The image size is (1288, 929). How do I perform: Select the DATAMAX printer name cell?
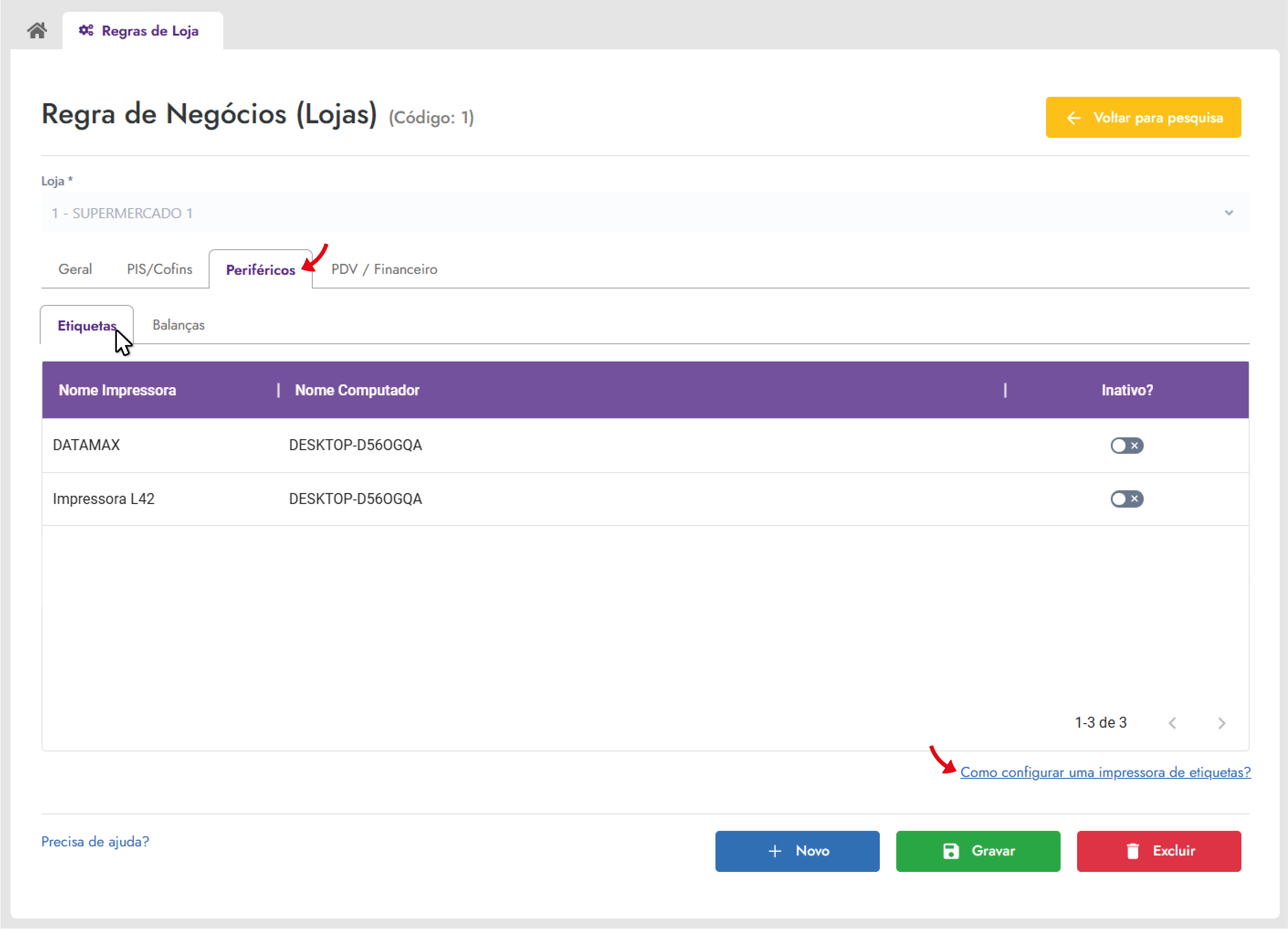point(86,445)
